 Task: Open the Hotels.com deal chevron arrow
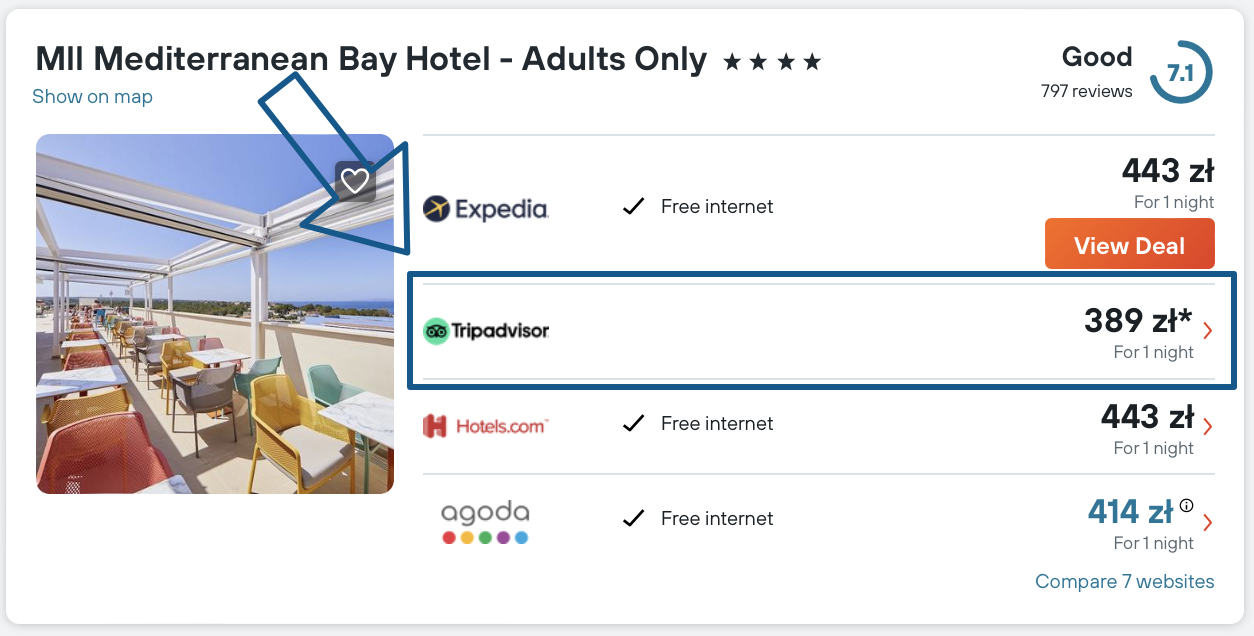tap(1208, 426)
